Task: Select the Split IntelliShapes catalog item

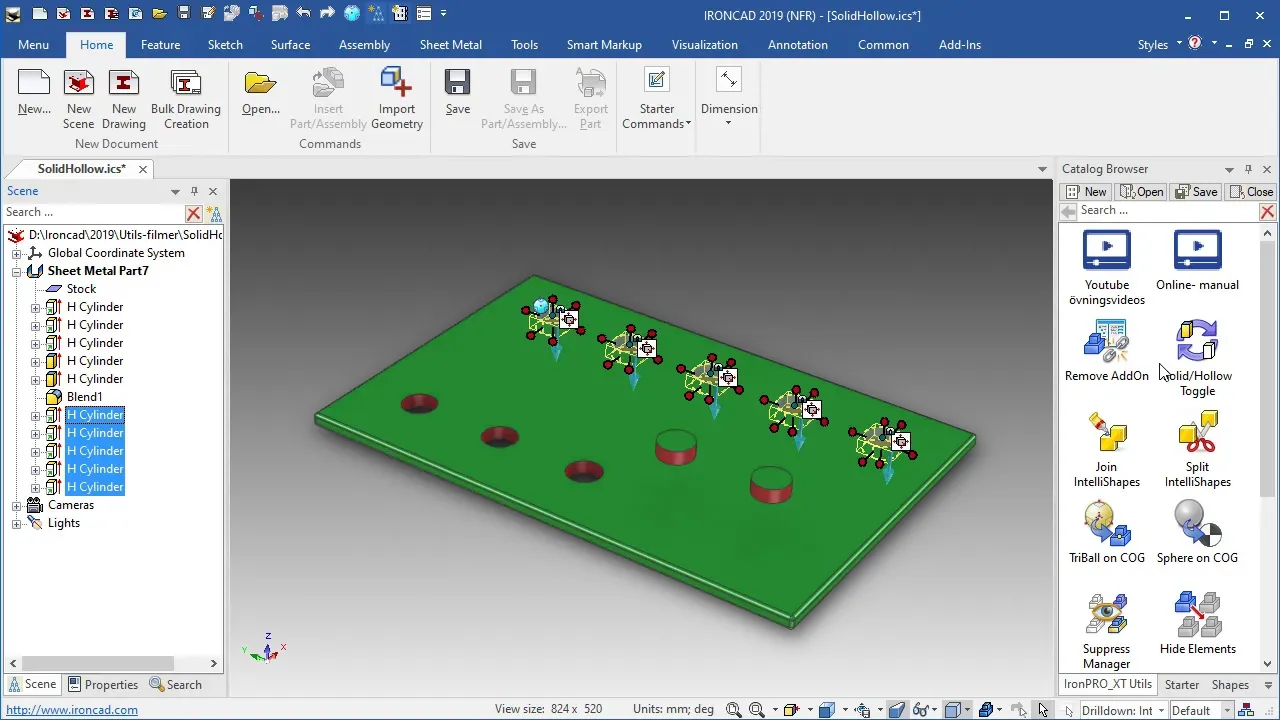Action: [1197, 448]
